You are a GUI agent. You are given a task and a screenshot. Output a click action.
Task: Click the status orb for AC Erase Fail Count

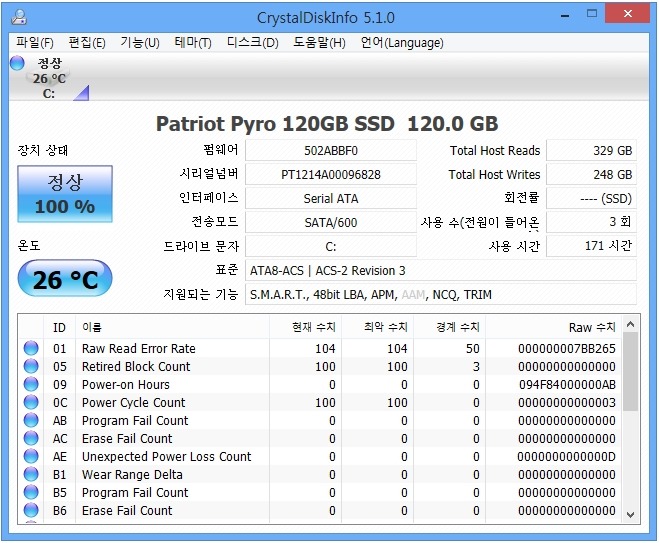coord(31,438)
